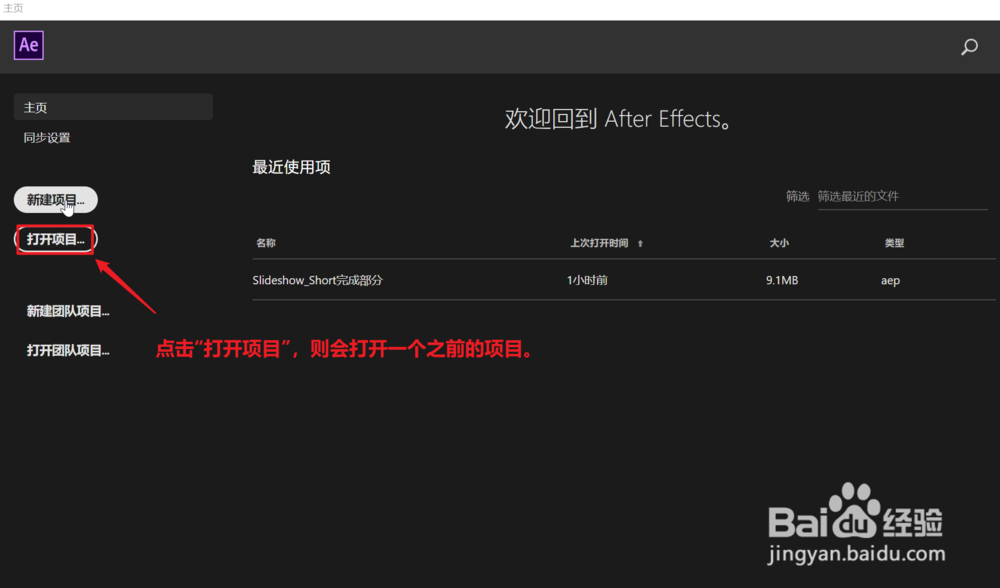This screenshot has width=1000, height=588.
Task: Choose 新建团队项目 option
Action: (68, 311)
